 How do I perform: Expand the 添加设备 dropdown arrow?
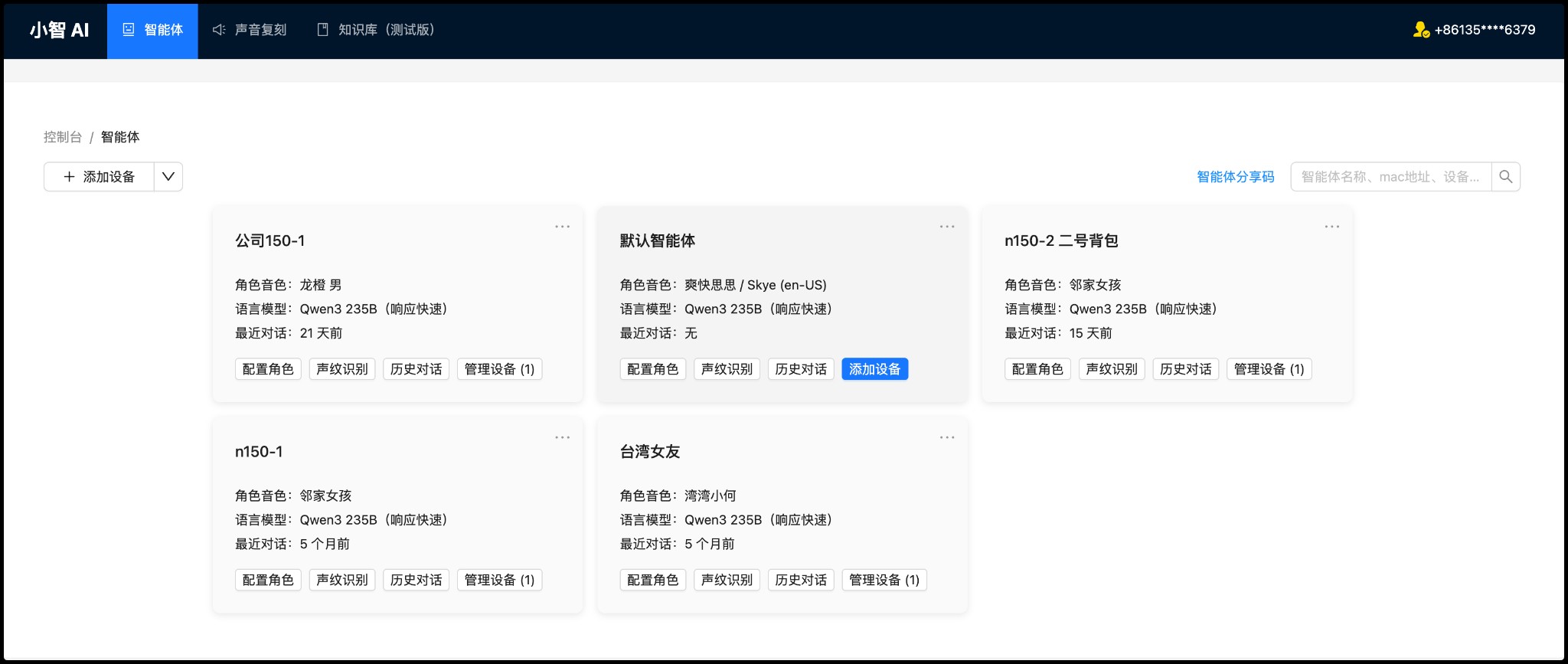168,177
